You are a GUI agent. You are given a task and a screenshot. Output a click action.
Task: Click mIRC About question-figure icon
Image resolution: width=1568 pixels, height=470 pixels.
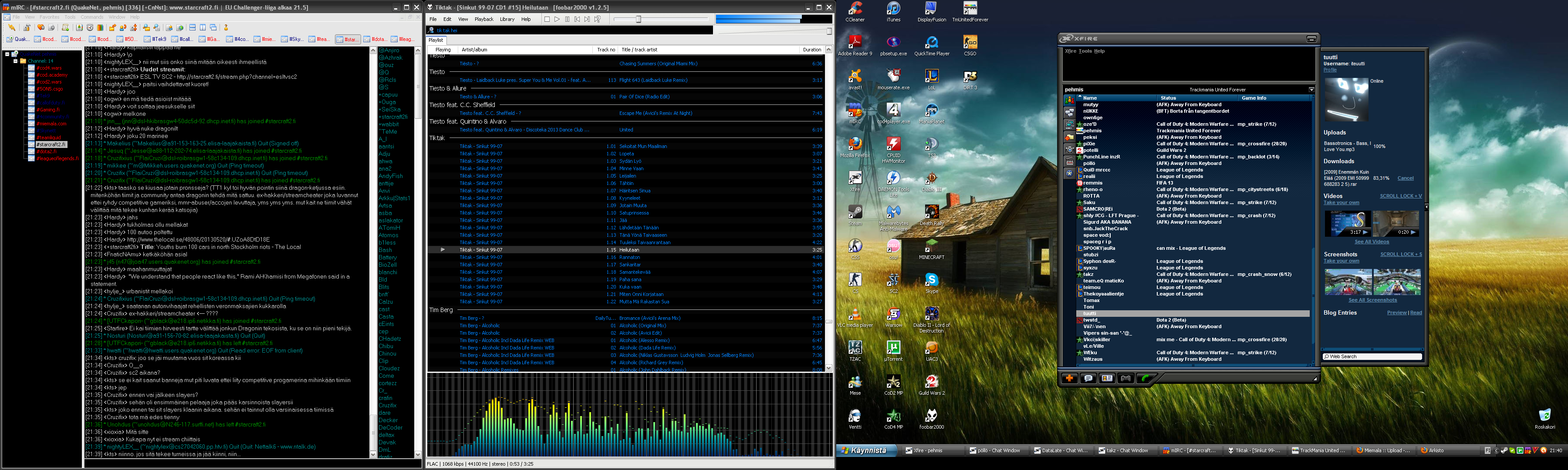[226, 27]
